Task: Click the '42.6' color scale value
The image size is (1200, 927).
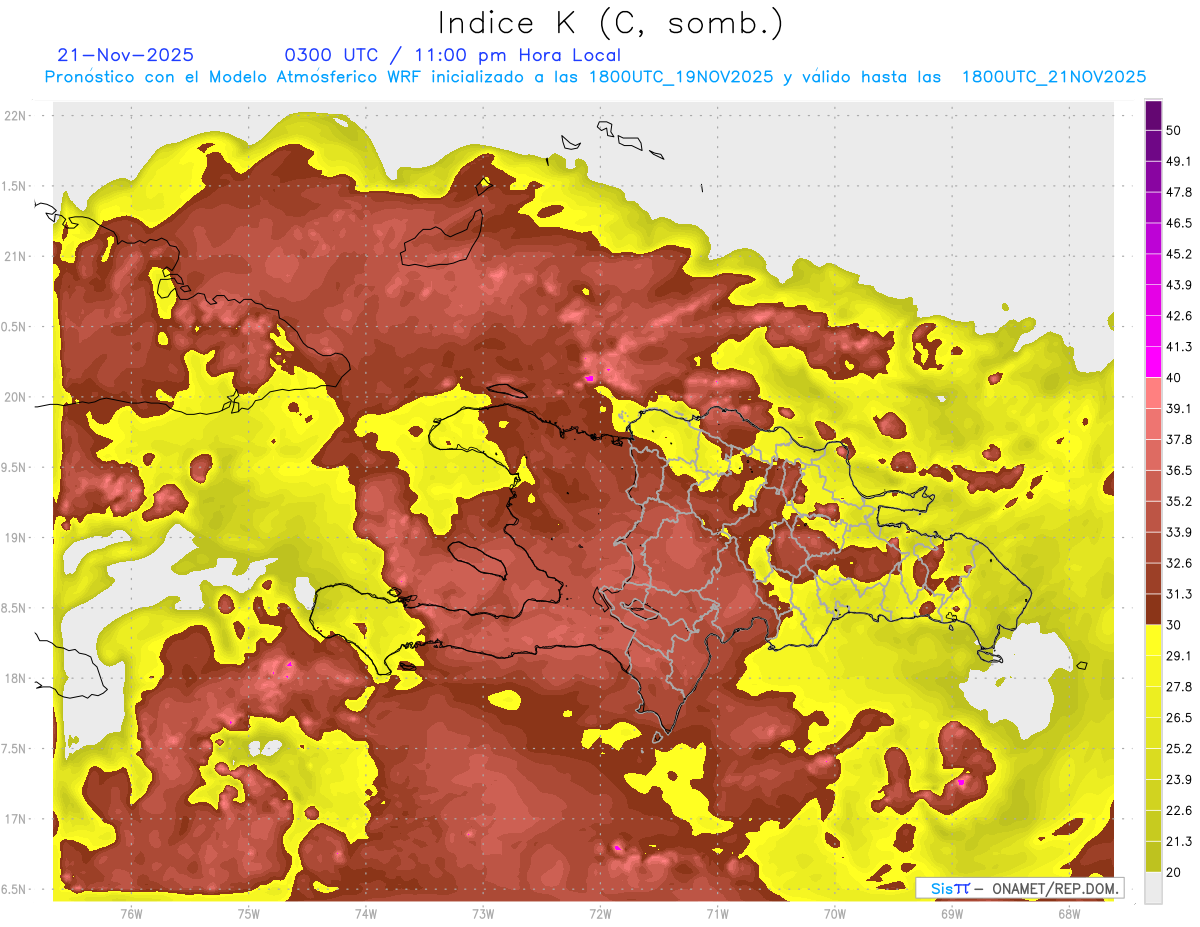Action: (x=1178, y=316)
